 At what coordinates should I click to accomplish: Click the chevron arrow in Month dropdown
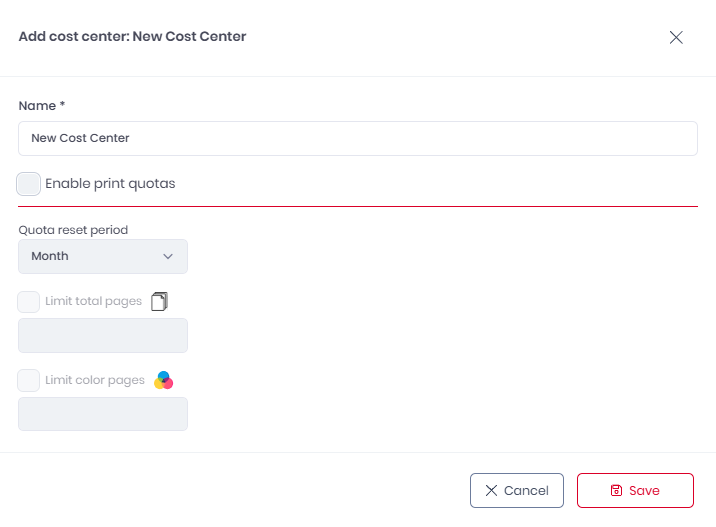coord(168,256)
